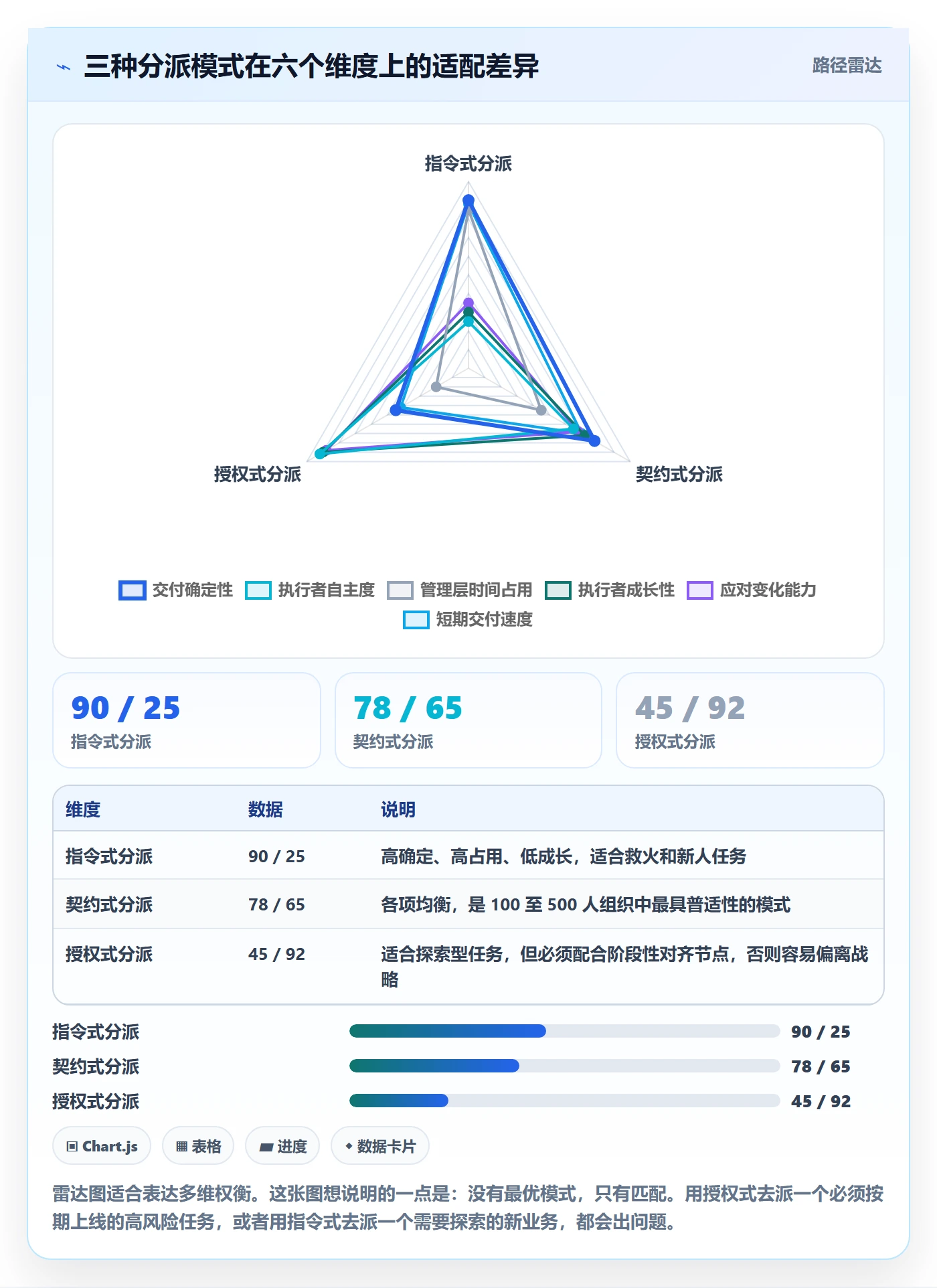
Task: Click the main title 三种分派模式在六个维度上的适配差异
Action: point(312,66)
